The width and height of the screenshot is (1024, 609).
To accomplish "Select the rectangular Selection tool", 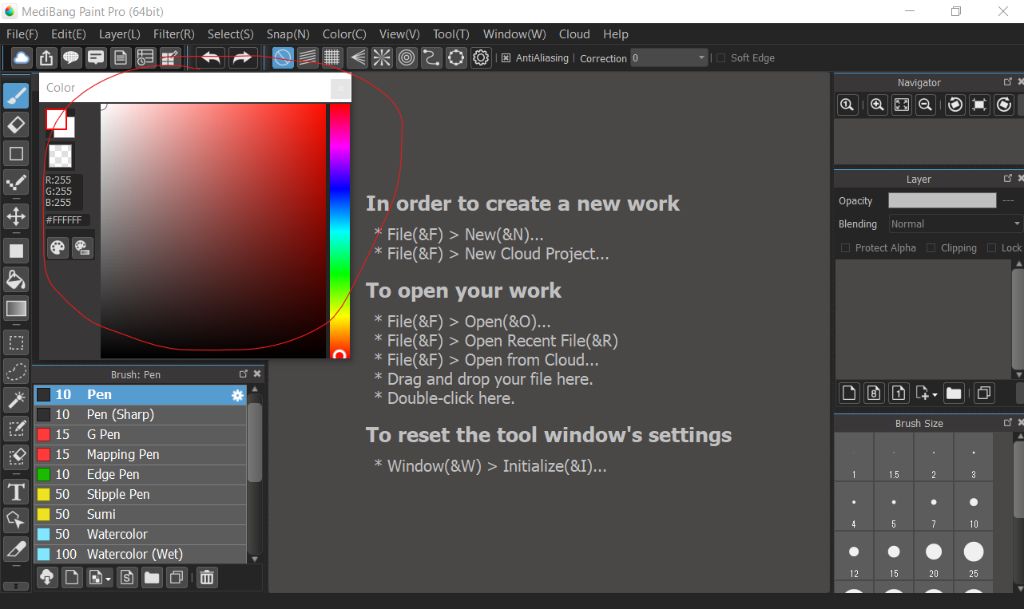I will 16,343.
